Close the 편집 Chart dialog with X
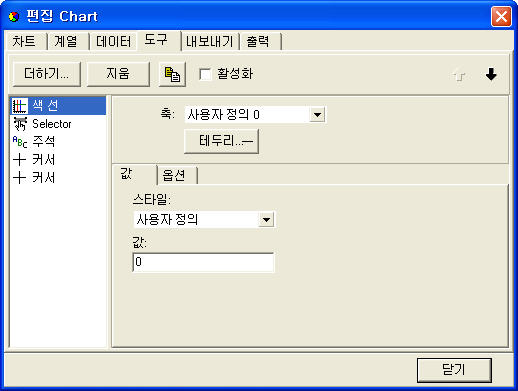 pyautogui.click(x=501, y=16)
